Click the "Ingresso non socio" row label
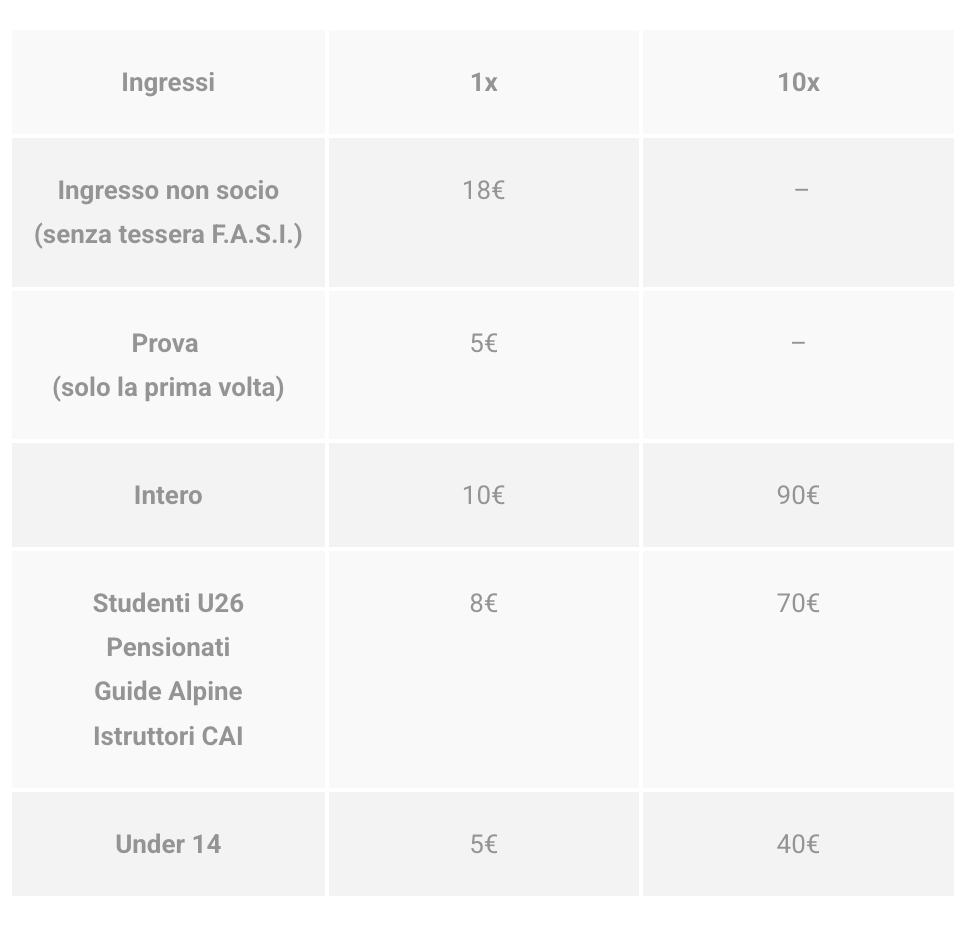Image resolution: width=970 pixels, height=934 pixels. pos(168,190)
